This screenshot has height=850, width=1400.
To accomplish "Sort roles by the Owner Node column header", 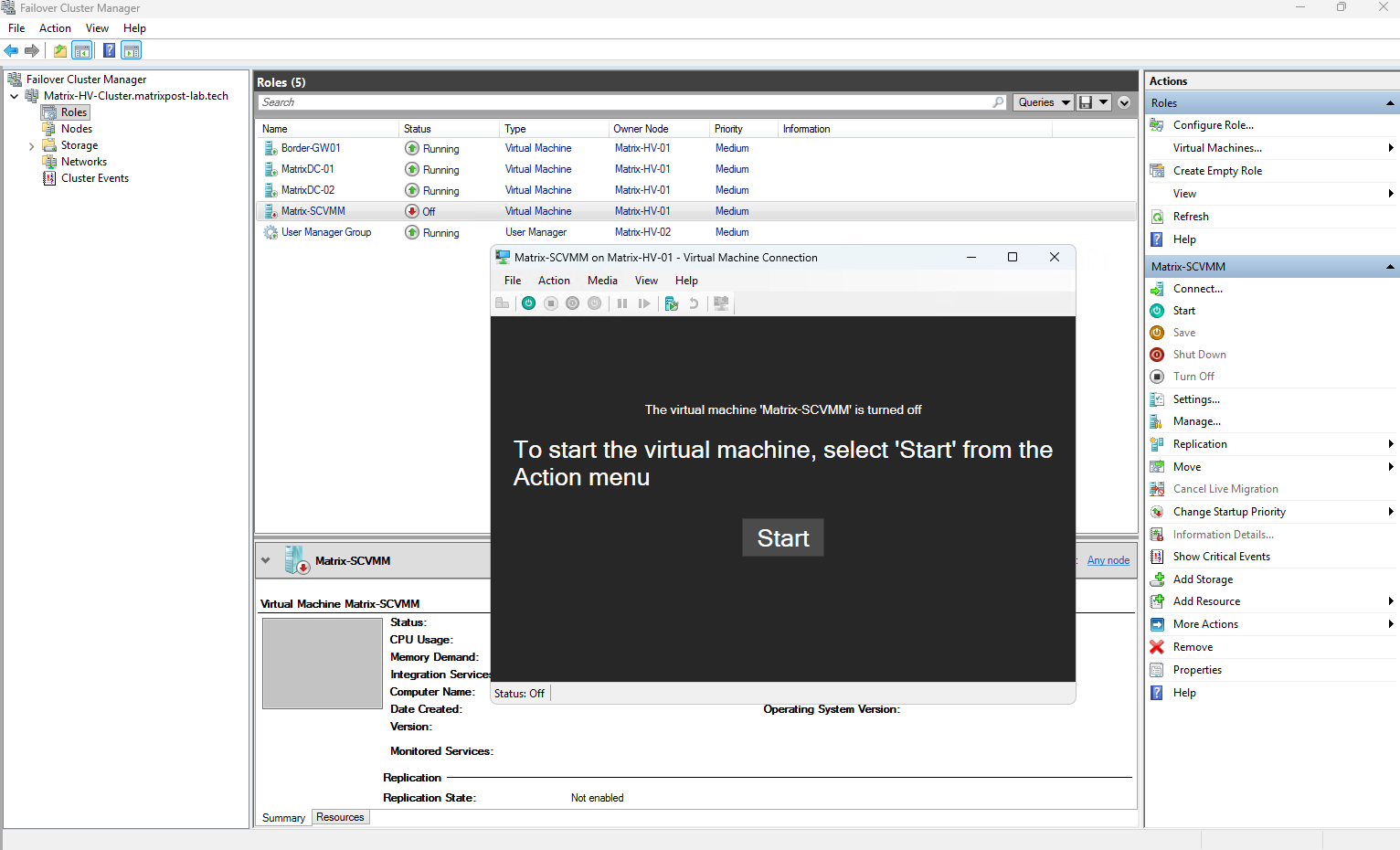I will pos(659,129).
